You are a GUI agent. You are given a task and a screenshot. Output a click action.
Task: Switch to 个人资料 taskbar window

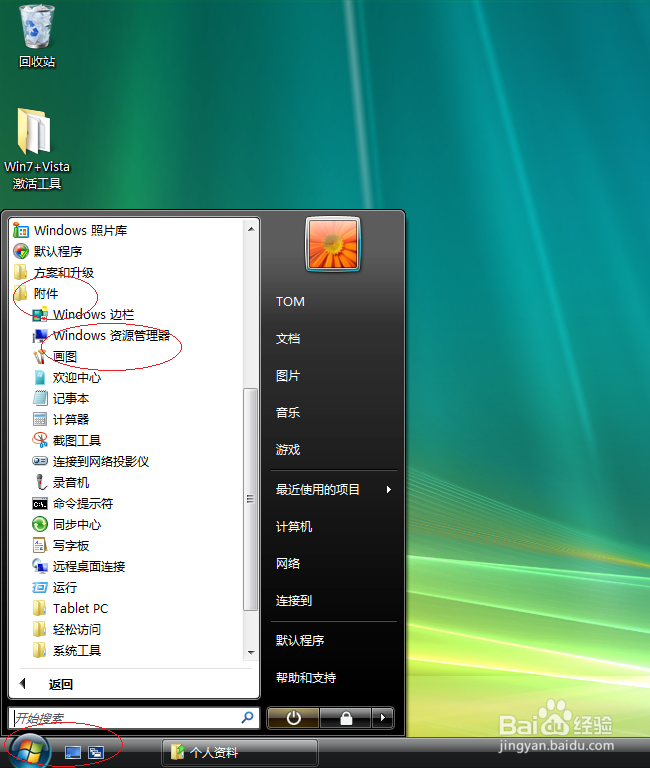[240, 752]
